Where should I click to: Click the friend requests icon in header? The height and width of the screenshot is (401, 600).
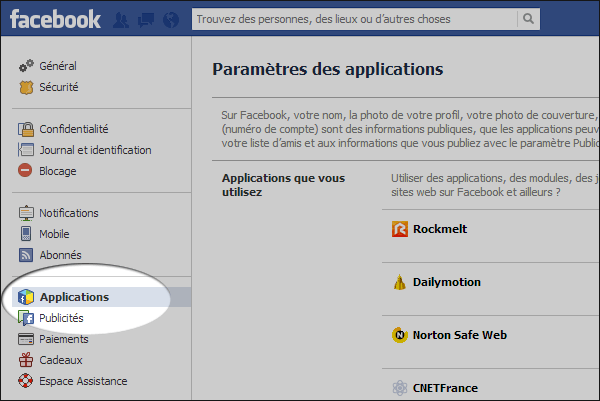[123, 19]
